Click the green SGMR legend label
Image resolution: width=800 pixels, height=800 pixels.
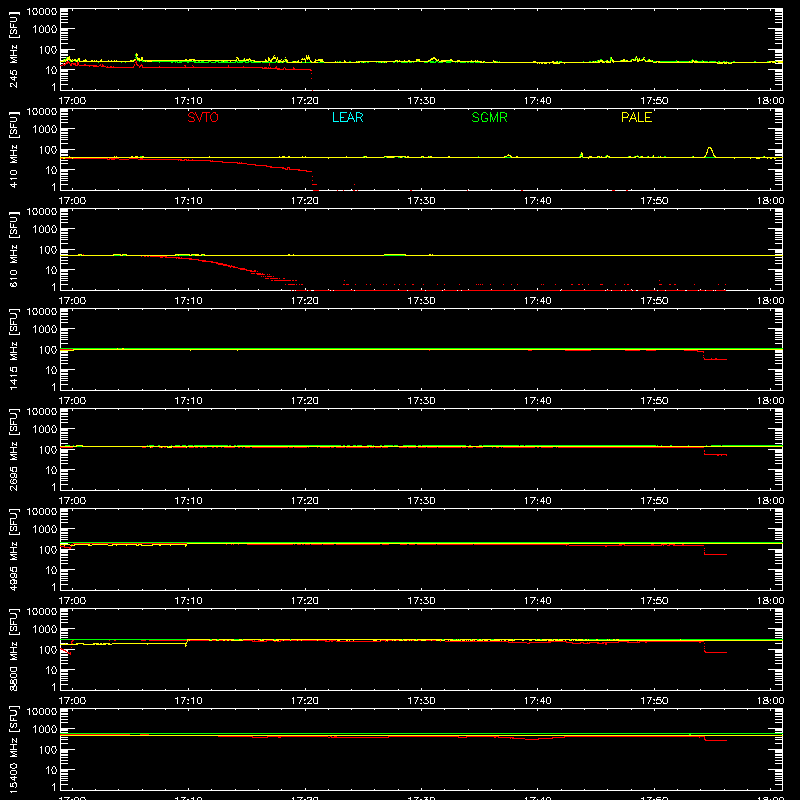(489, 117)
